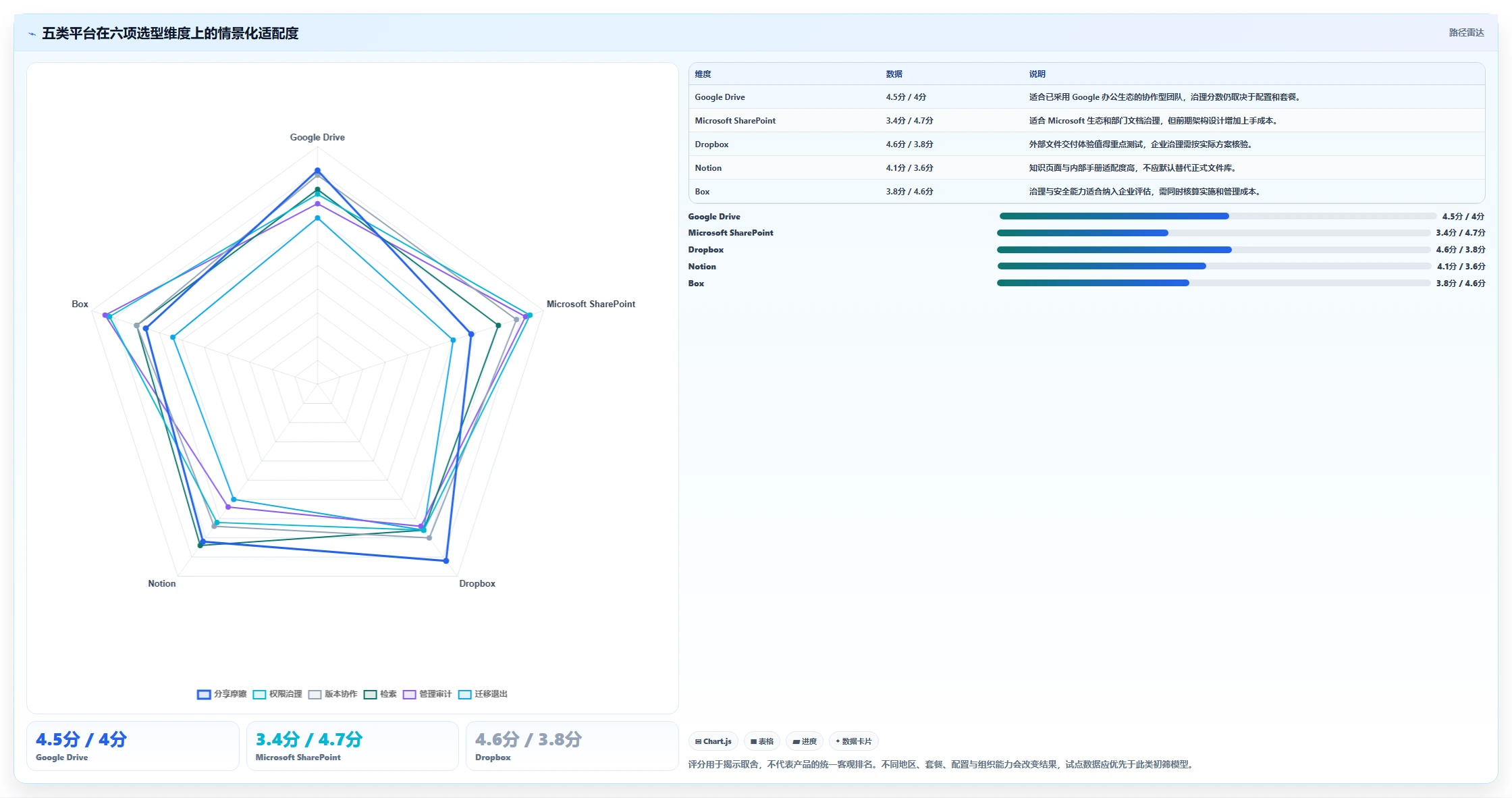This screenshot has width=1512, height=798.
Task: Click the 迁移退出 data point on Box axis
Action: click(173, 337)
